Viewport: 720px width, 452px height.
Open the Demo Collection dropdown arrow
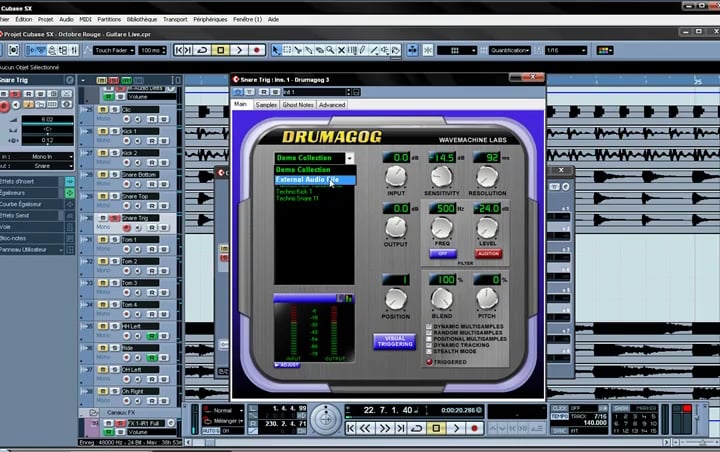coord(349,158)
